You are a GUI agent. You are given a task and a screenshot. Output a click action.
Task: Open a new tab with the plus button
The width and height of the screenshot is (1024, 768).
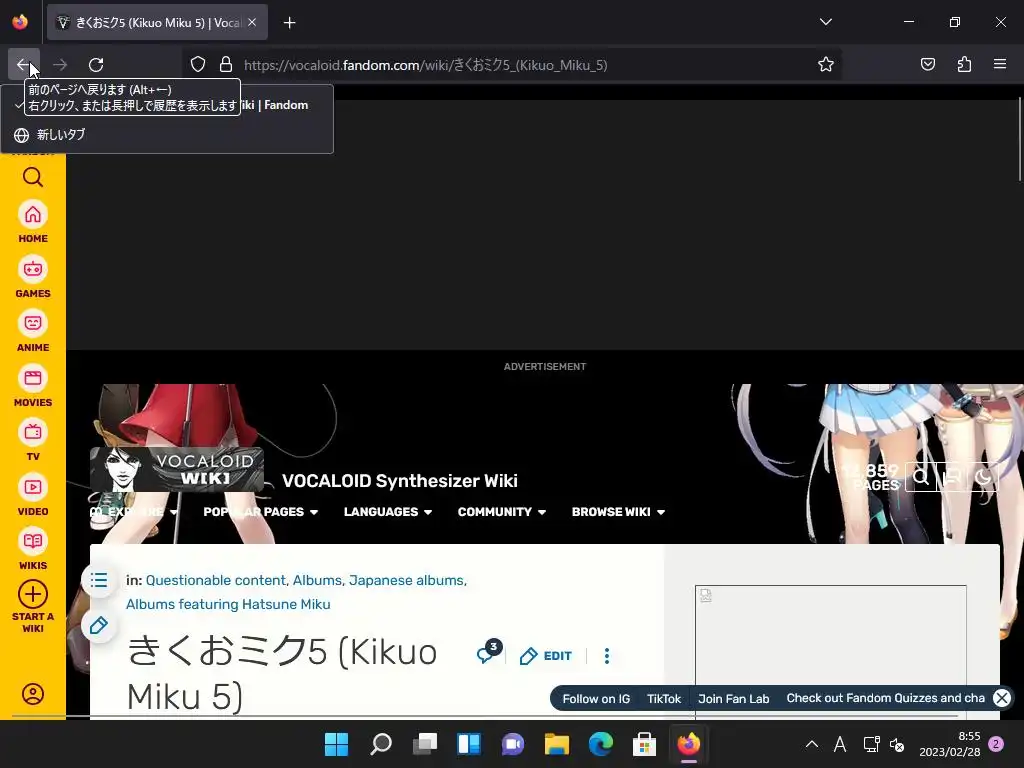(x=289, y=23)
